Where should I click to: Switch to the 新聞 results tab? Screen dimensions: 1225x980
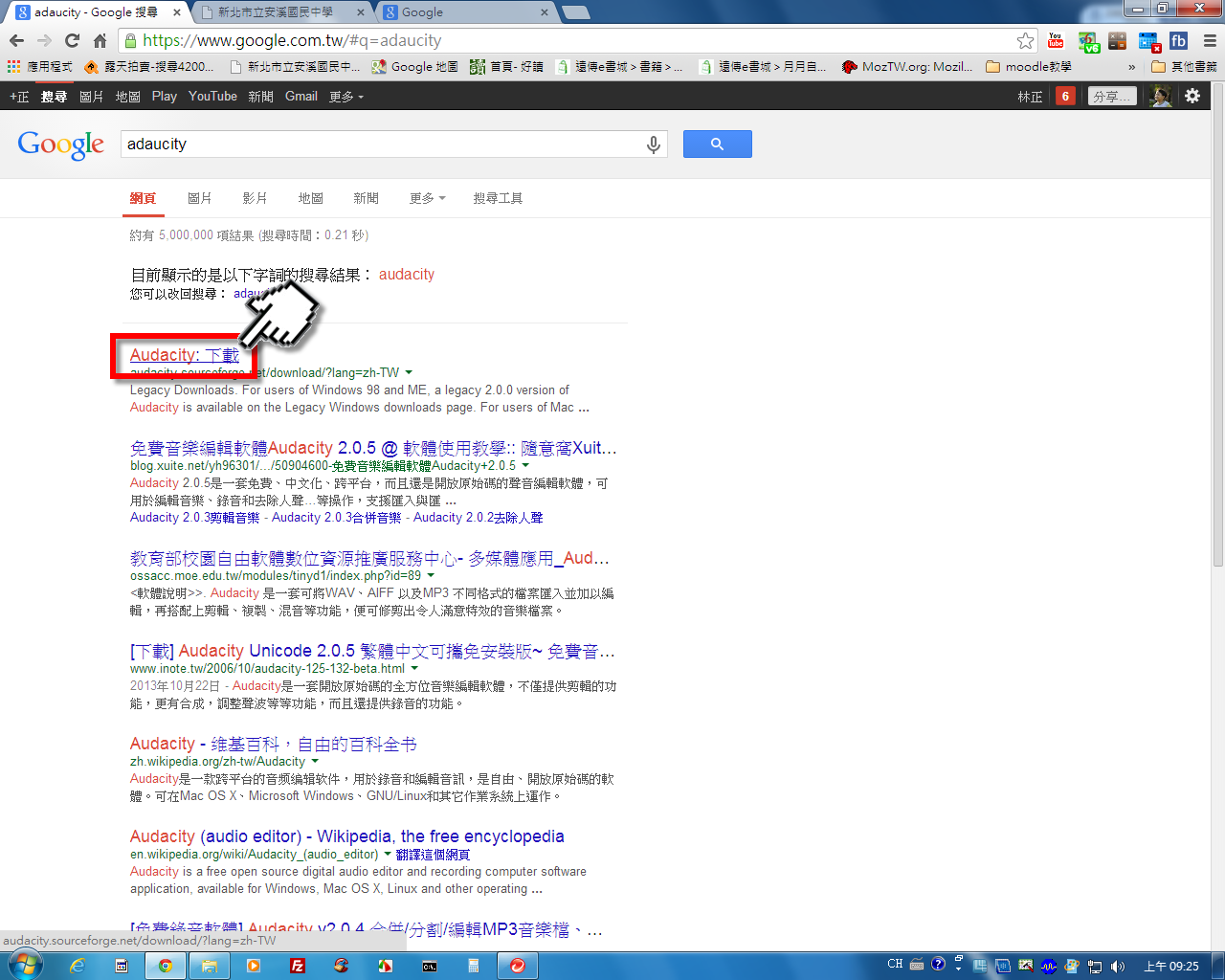pyautogui.click(x=366, y=198)
